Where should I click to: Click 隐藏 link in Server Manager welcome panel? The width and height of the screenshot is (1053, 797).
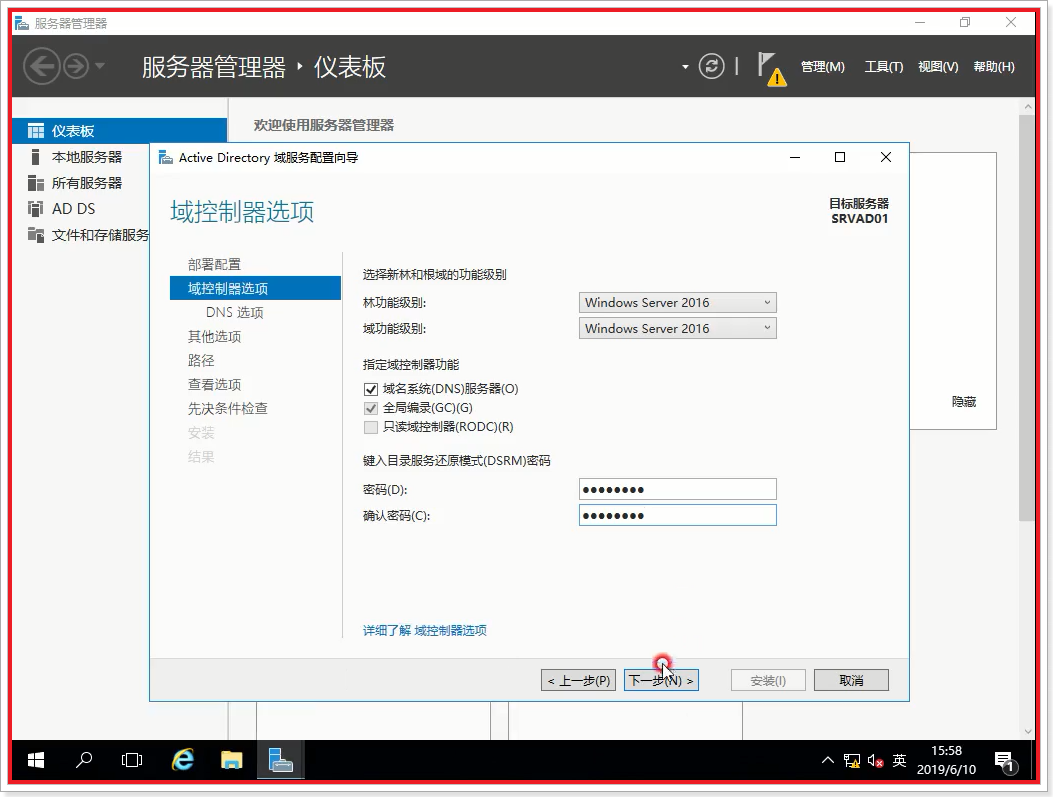pyautogui.click(x=964, y=402)
